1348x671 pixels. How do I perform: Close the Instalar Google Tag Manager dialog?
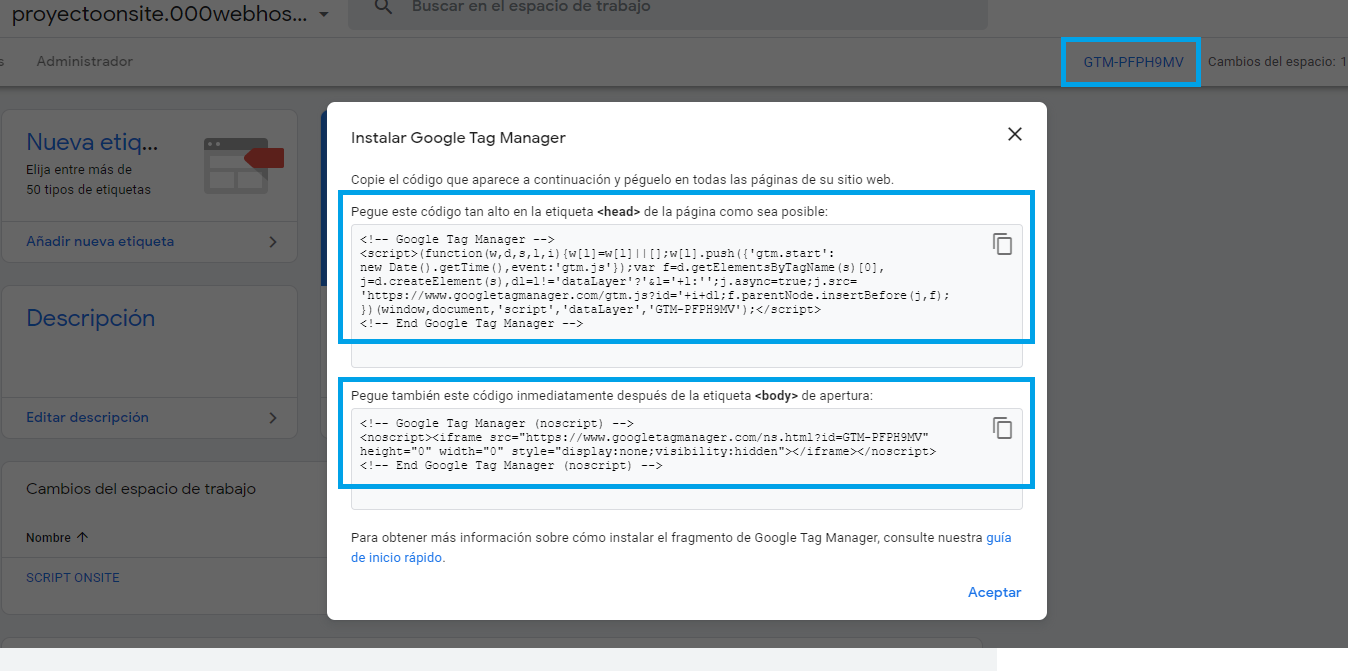point(1014,134)
